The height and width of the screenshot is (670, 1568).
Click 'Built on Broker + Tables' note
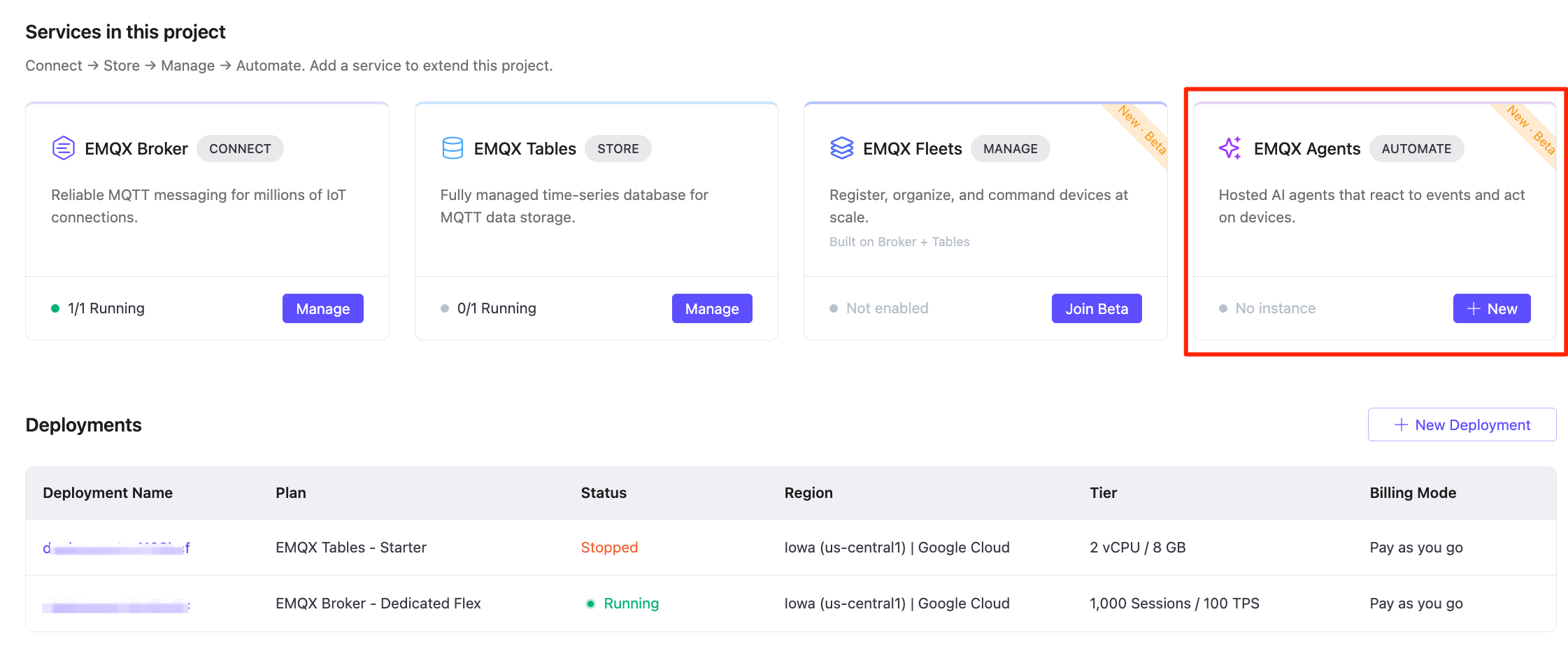[x=899, y=241]
